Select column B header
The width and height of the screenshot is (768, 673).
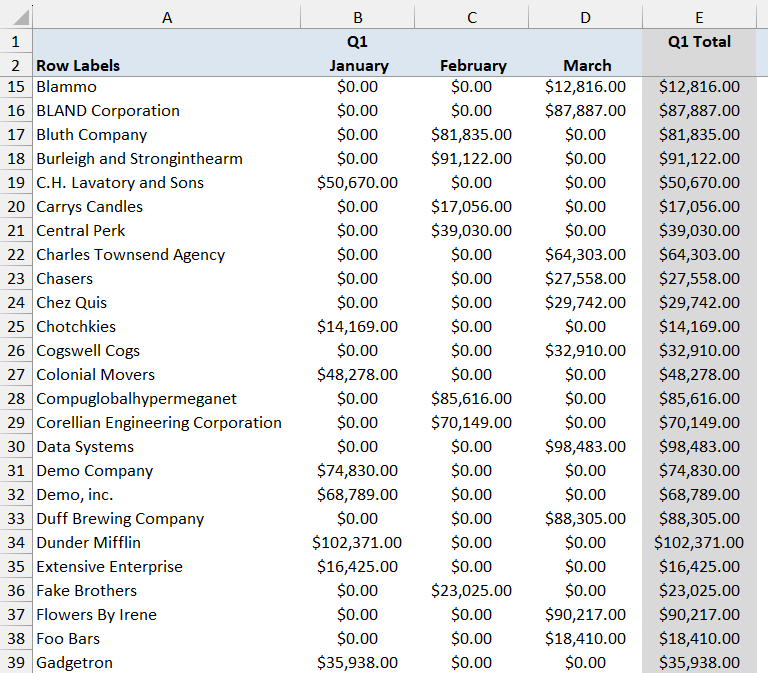[358, 18]
